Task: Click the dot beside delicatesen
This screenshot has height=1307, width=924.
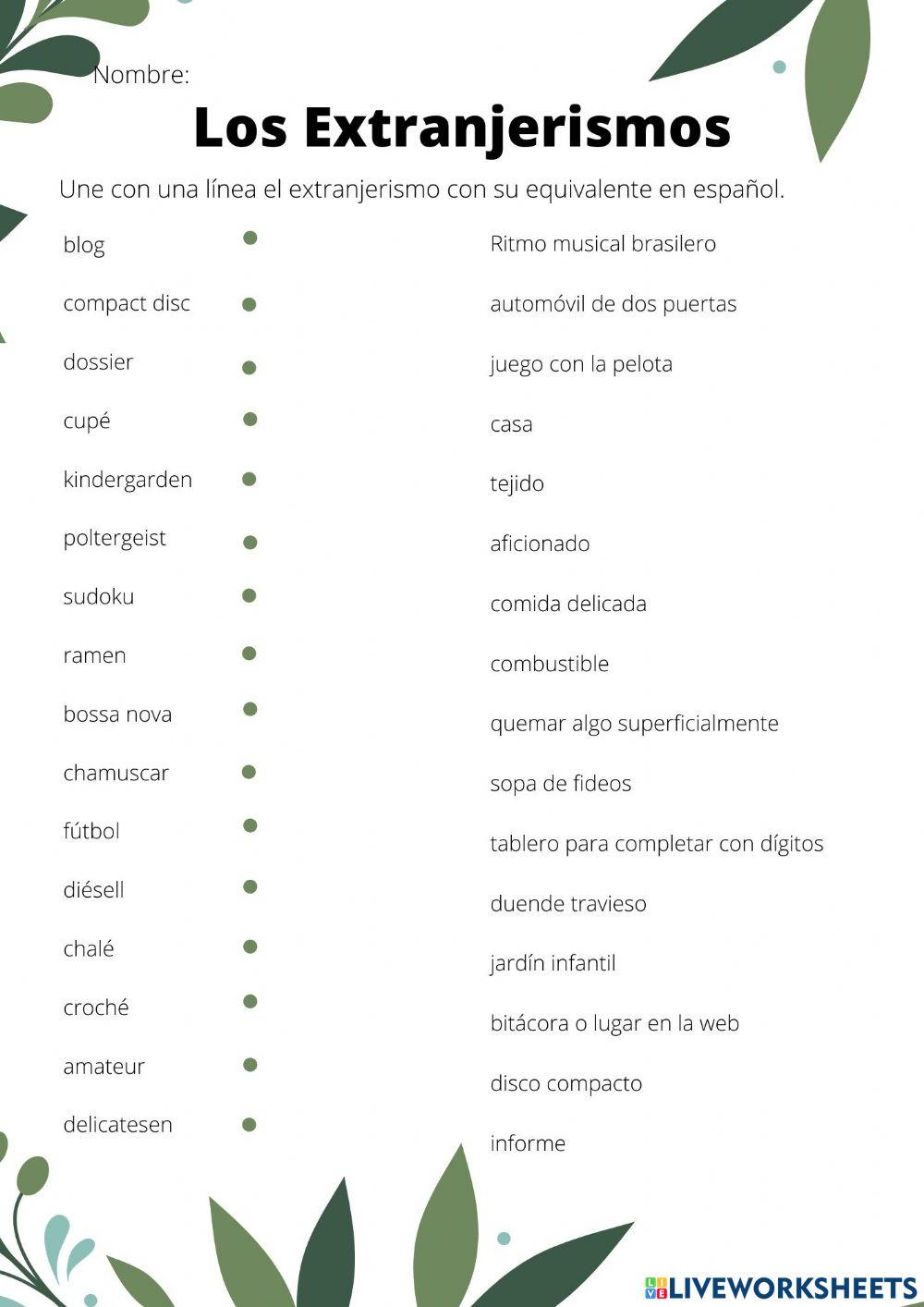Action: 249,1125
